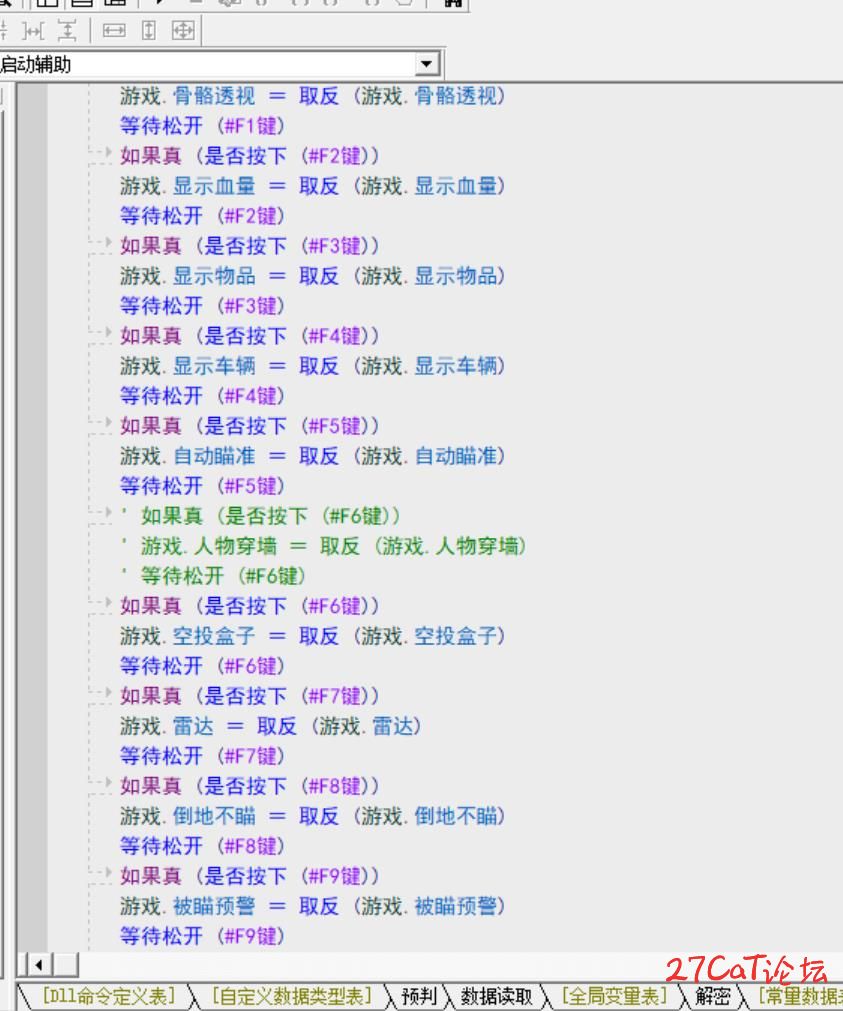Click the make same height icon
The image size is (843, 1011).
pyautogui.click(x=149, y=30)
